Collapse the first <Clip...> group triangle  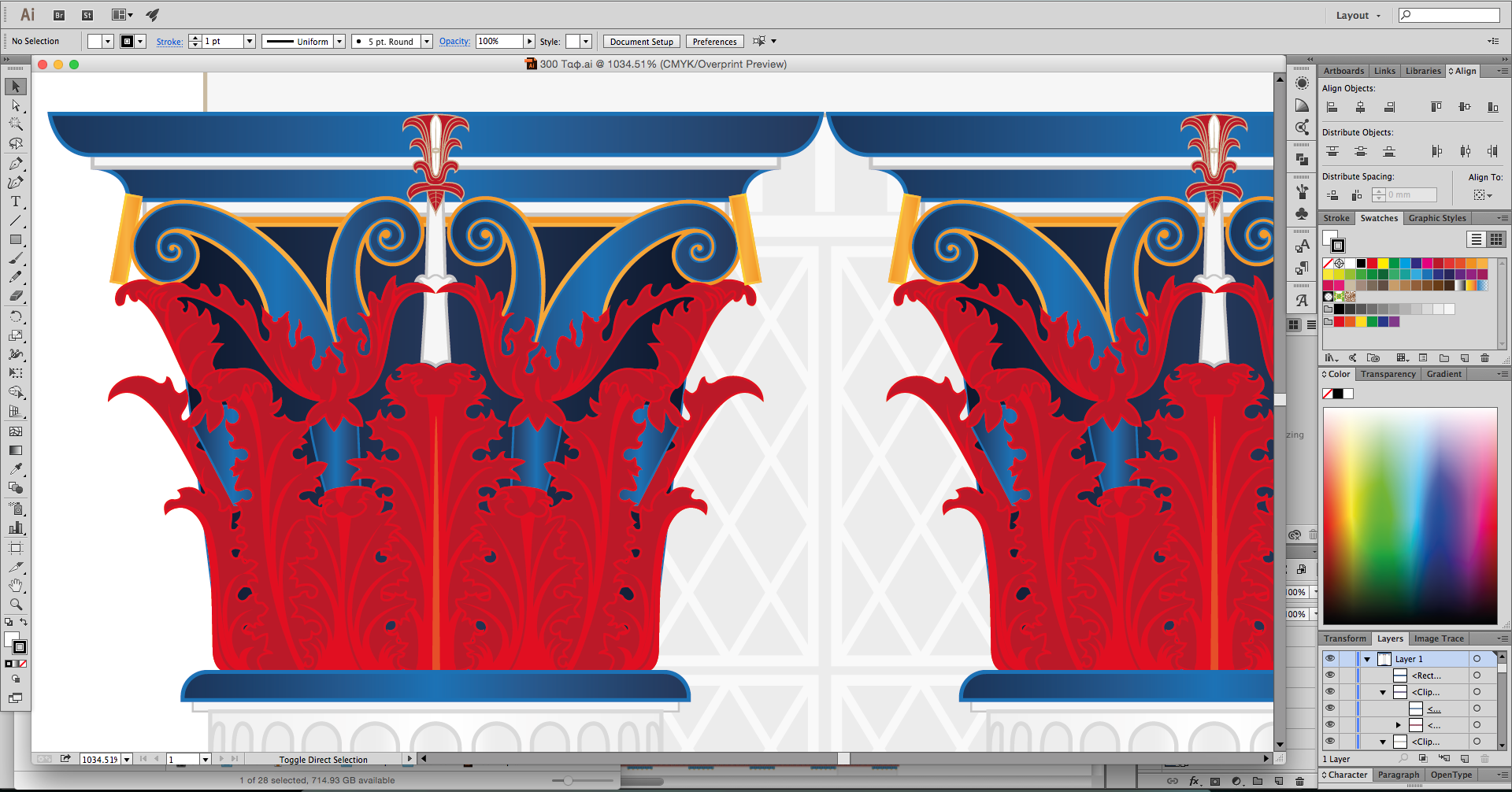coord(1383,693)
